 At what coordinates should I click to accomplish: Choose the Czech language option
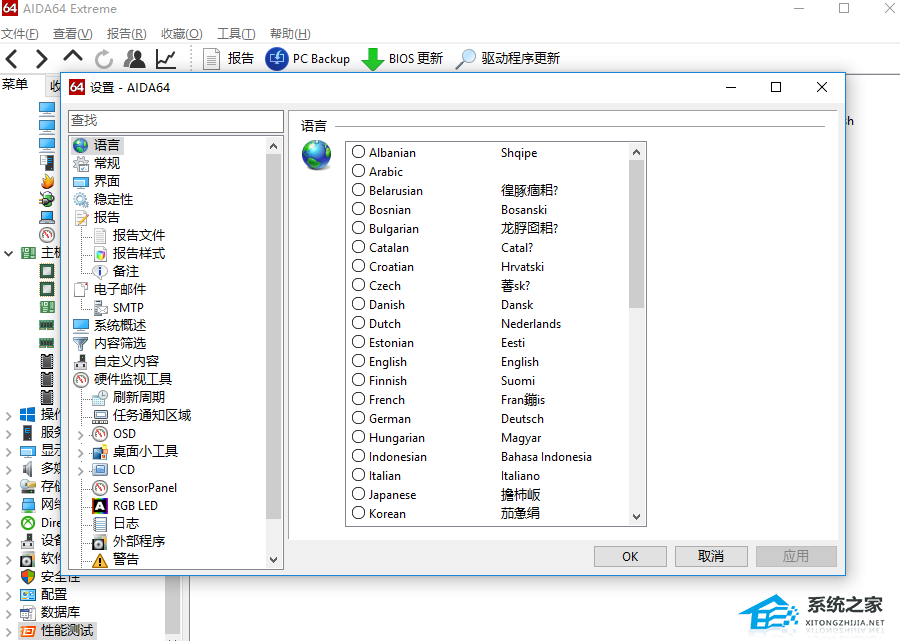point(359,285)
